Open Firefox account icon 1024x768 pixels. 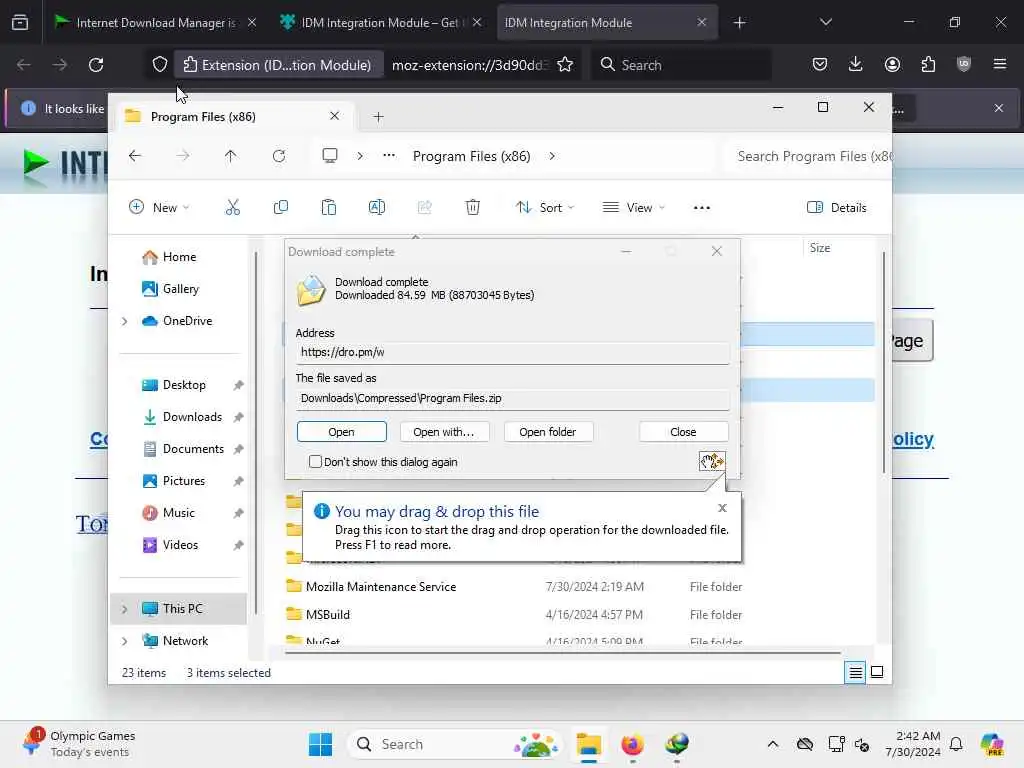[892, 64]
